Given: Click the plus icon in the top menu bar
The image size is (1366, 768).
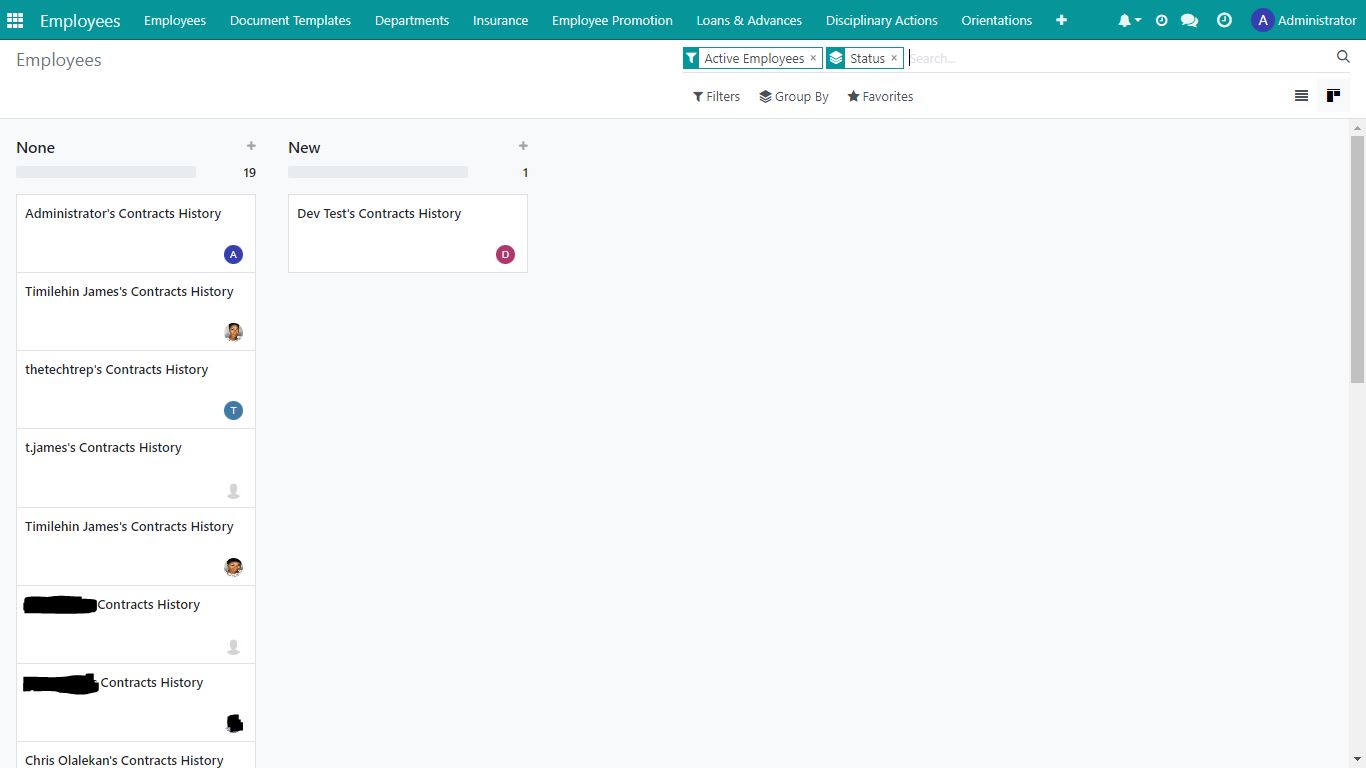Looking at the screenshot, I should (x=1061, y=20).
